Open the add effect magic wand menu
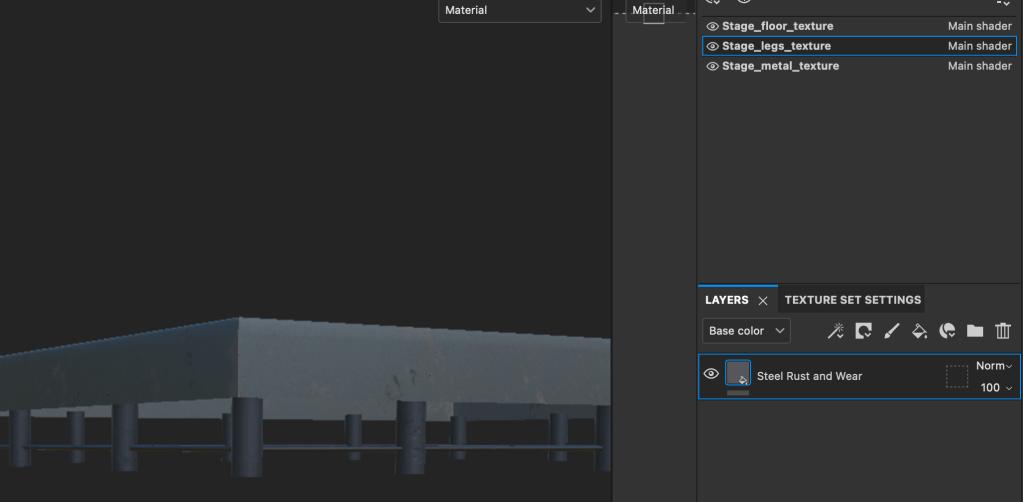The image size is (1023, 502). click(836, 331)
